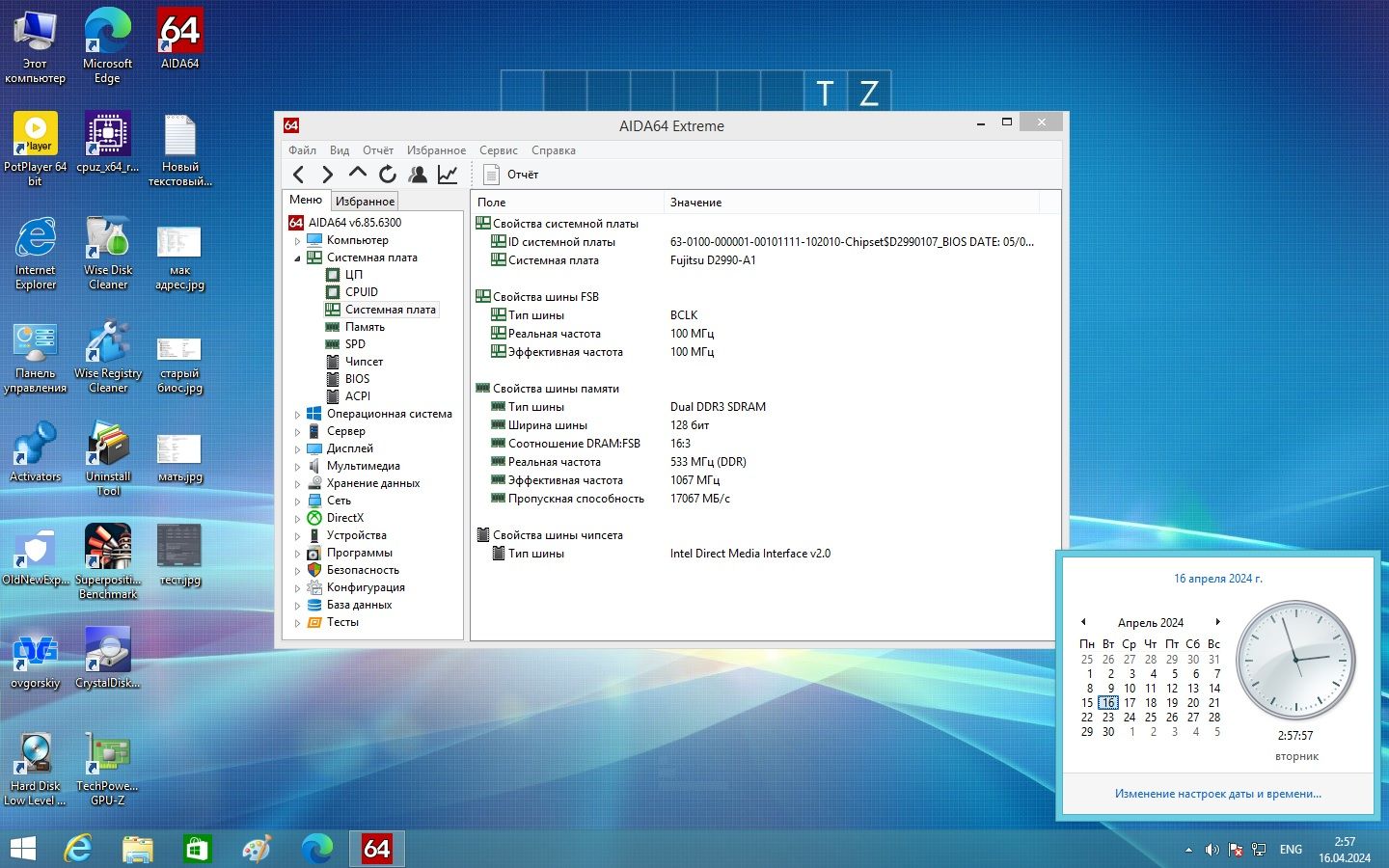The height and width of the screenshot is (868, 1389).
Task: Select the CPUID tree item
Action: [x=362, y=292]
